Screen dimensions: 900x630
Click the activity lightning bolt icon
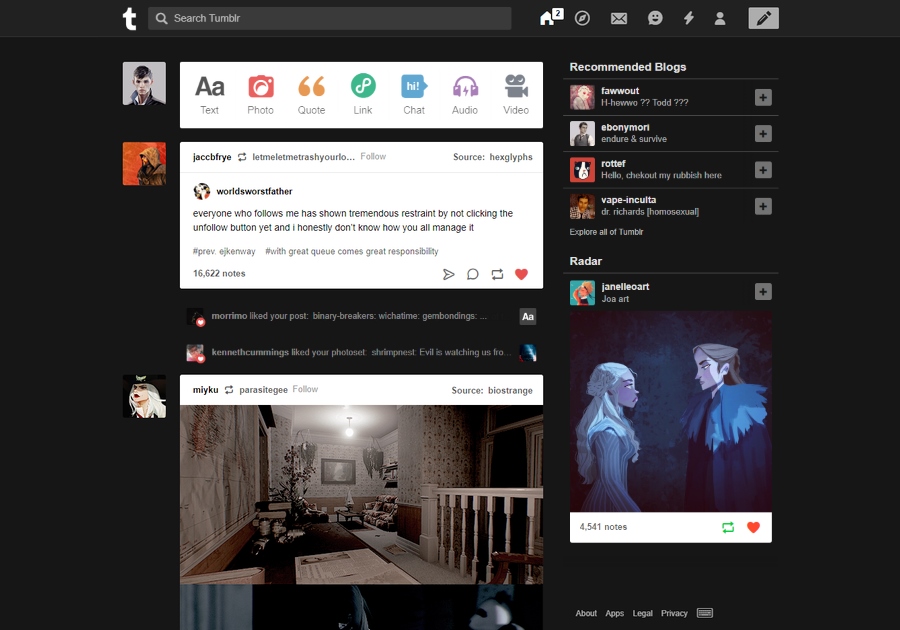(x=687, y=18)
